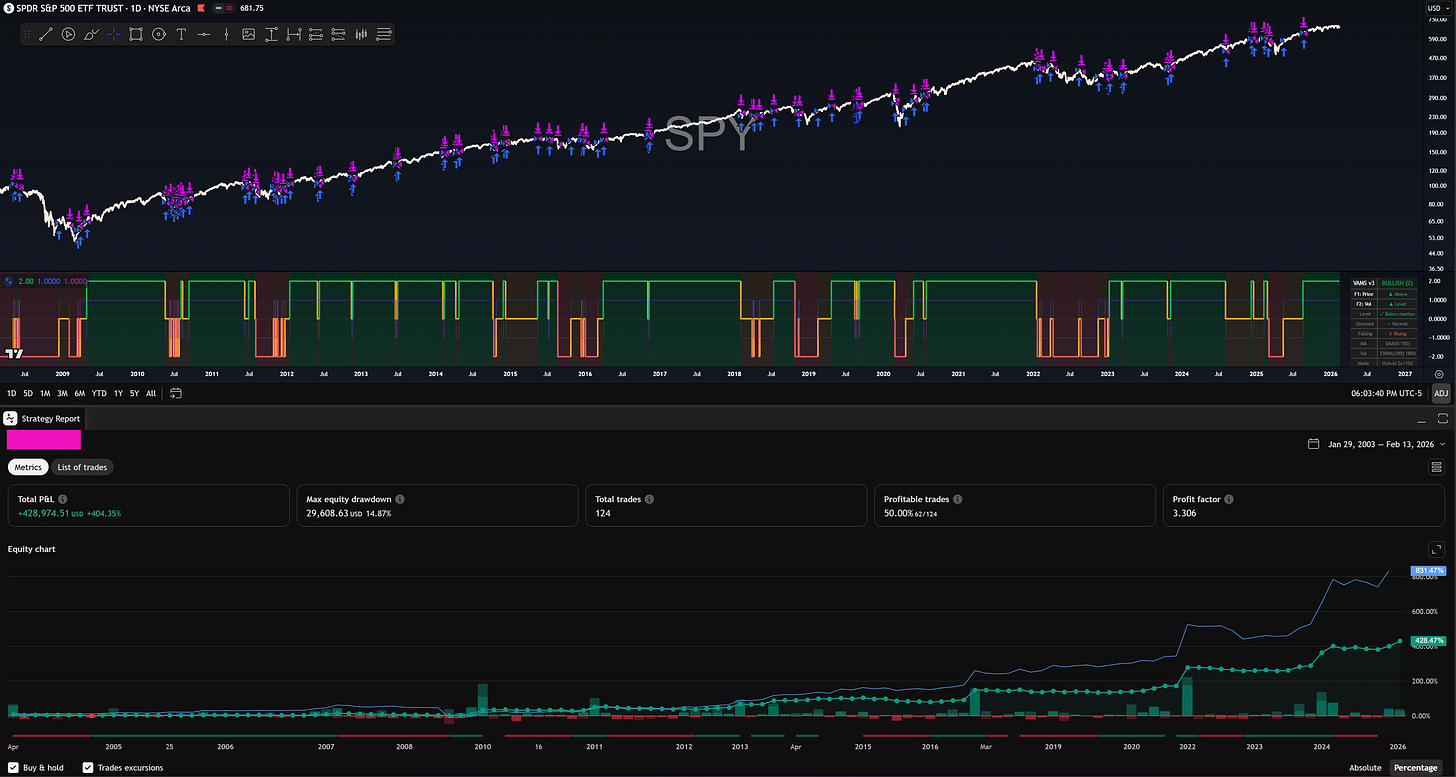Toggle the Buy & hold checkbox
Image resolution: width=1456 pixels, height=777 pixels.
click(x=14, y=767)
